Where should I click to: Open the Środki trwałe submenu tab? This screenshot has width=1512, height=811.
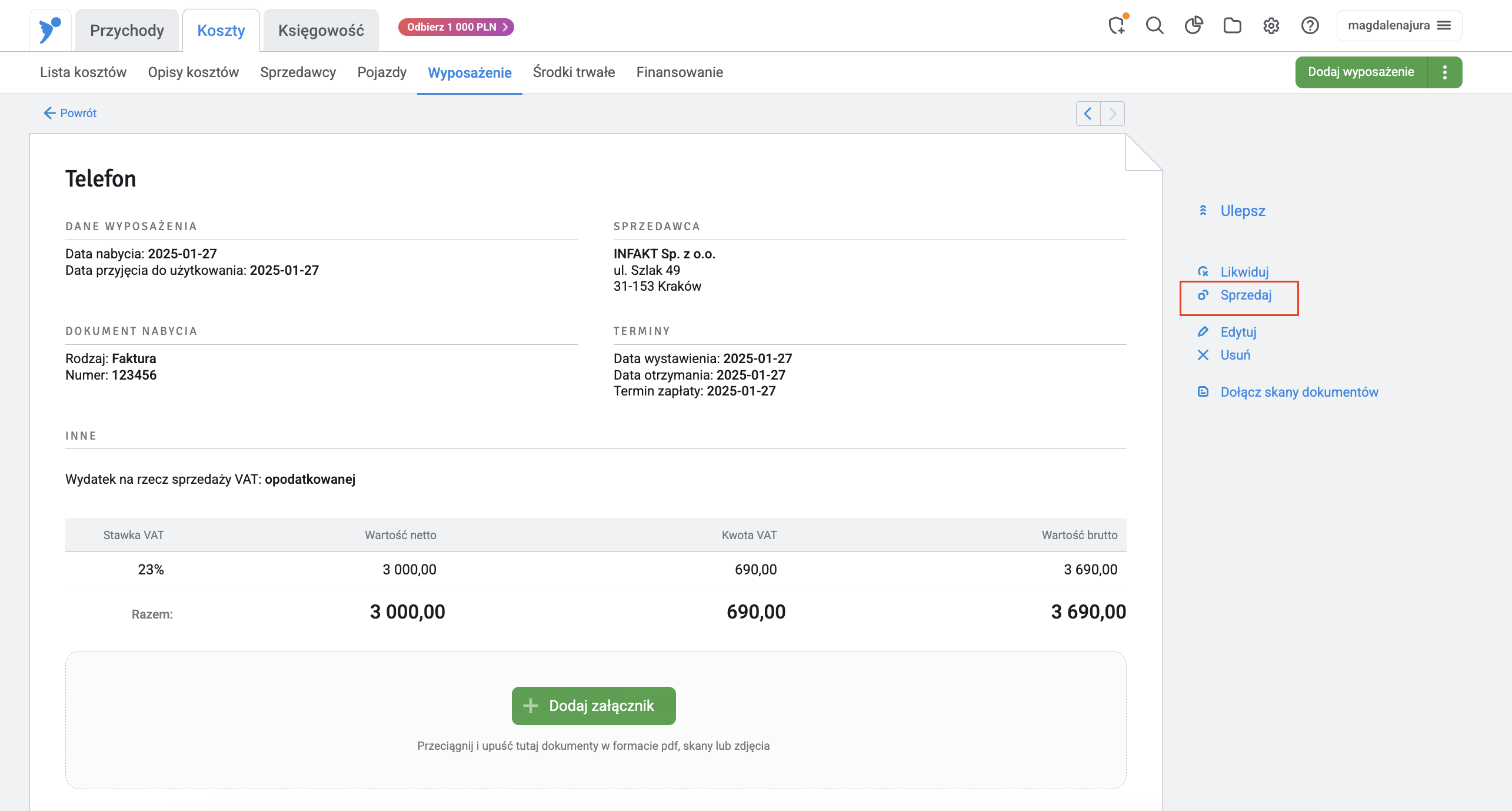point(574,72)
